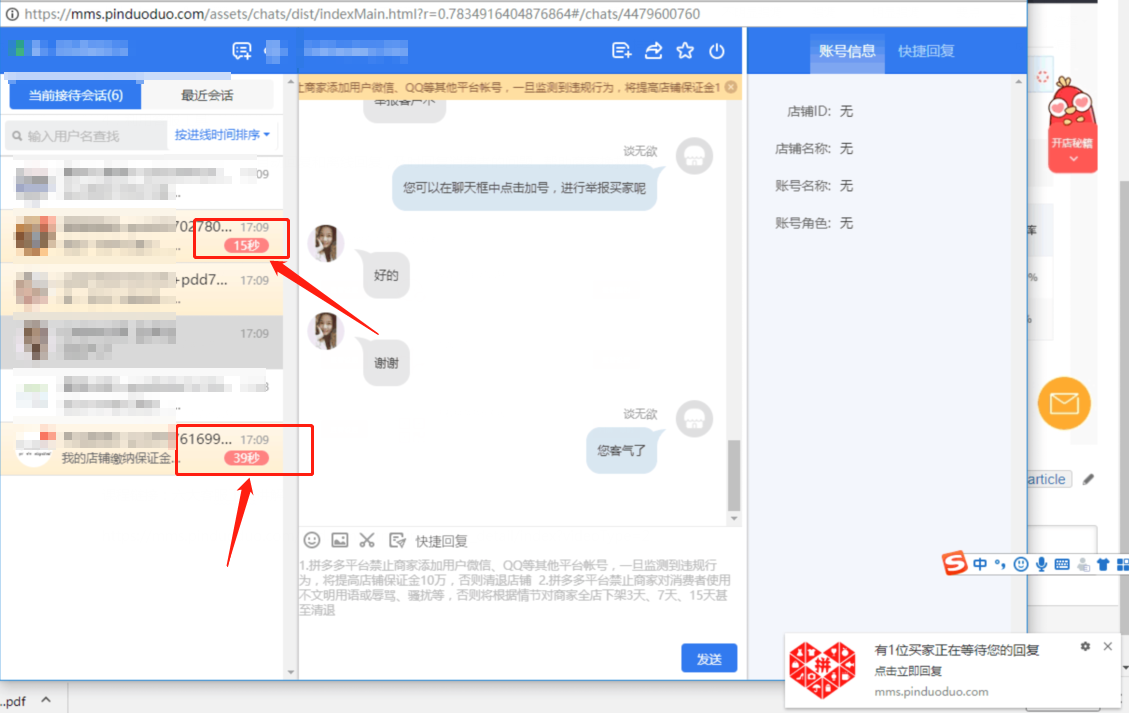
Task: Click the orange mail envelope floating button
Action: 1064,404
